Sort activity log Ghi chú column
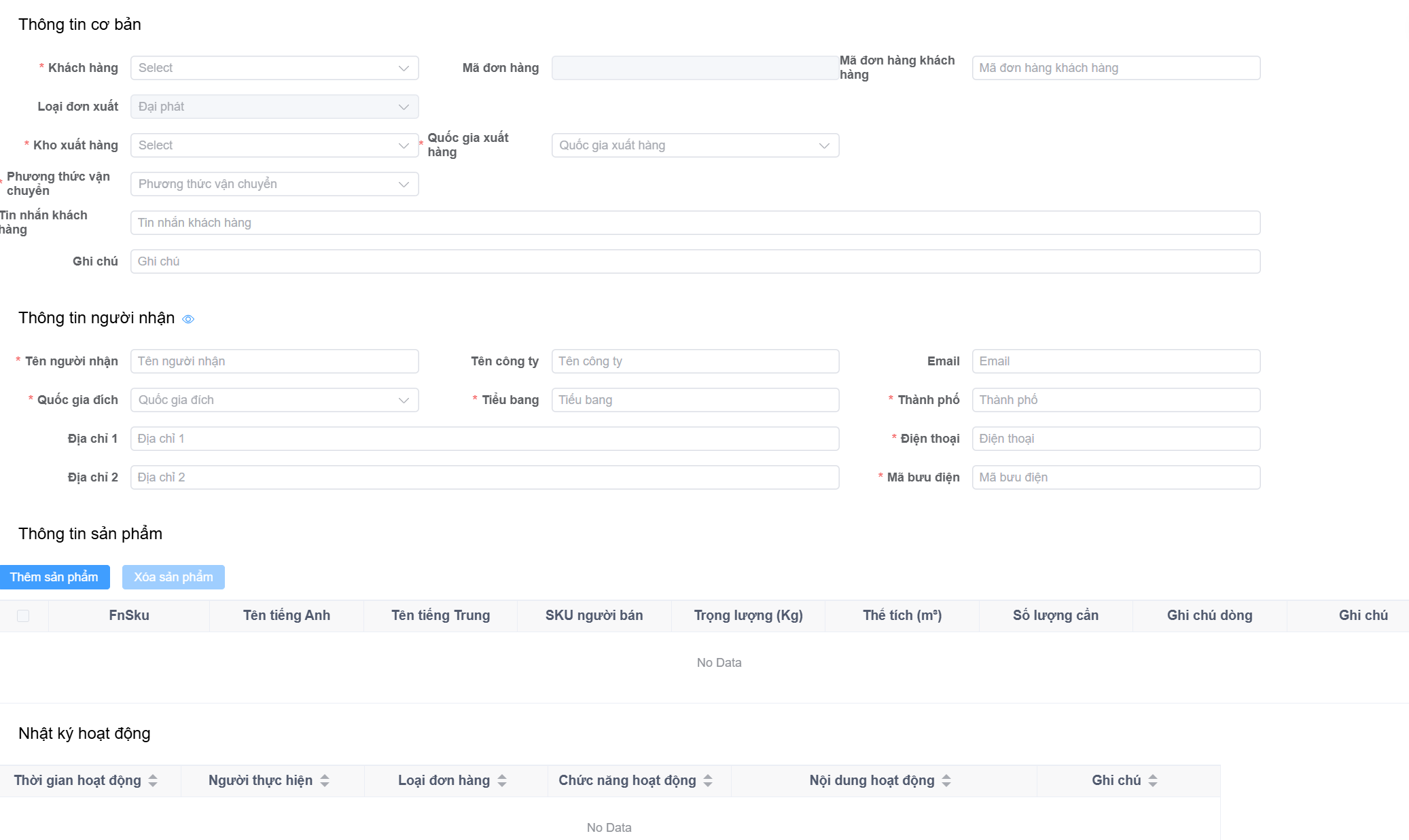Screen dimensions: 1409x840 pos(1153,781)
